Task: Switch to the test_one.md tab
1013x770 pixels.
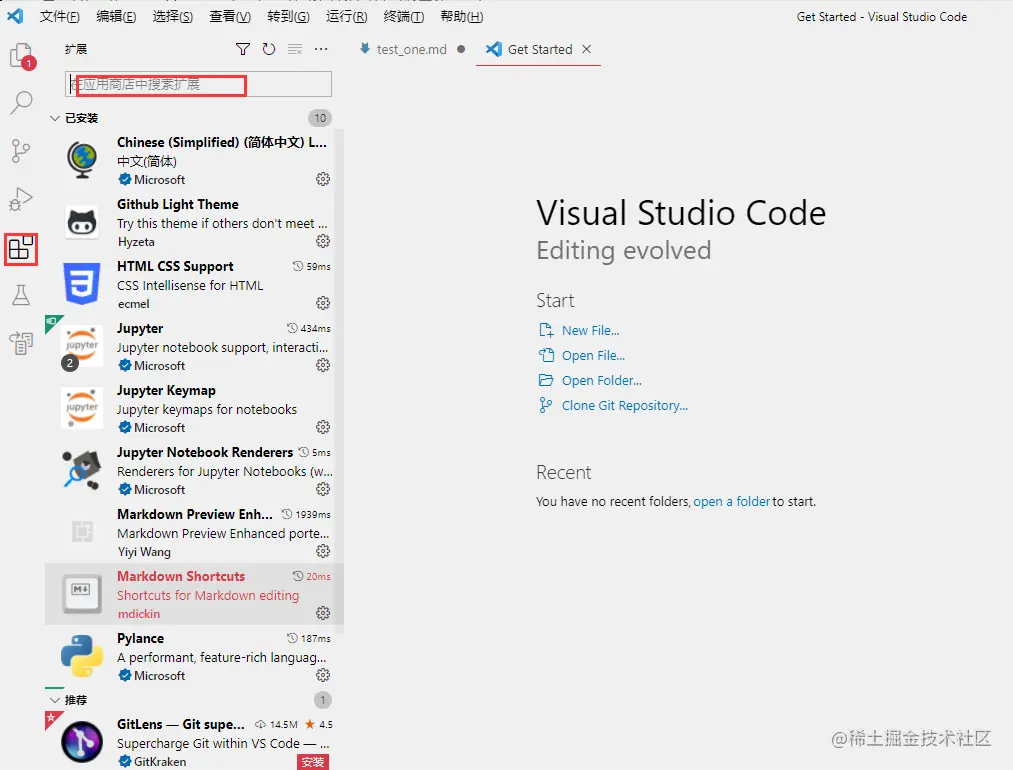Action: click(x=412, y=49)
